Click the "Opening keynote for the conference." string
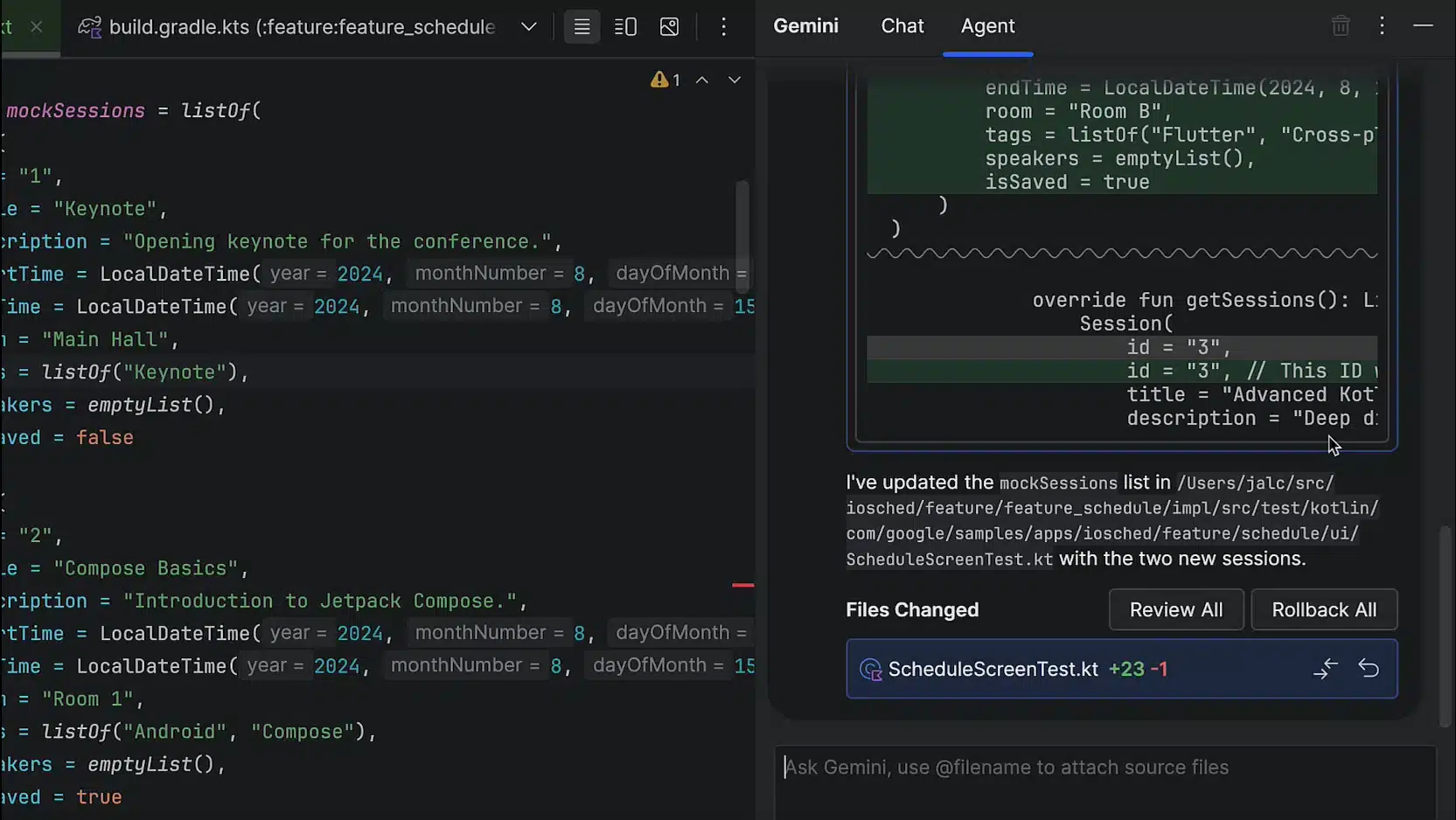This screenshot has height=820, width=1456. pyautogui.click(x=338, y=241)
